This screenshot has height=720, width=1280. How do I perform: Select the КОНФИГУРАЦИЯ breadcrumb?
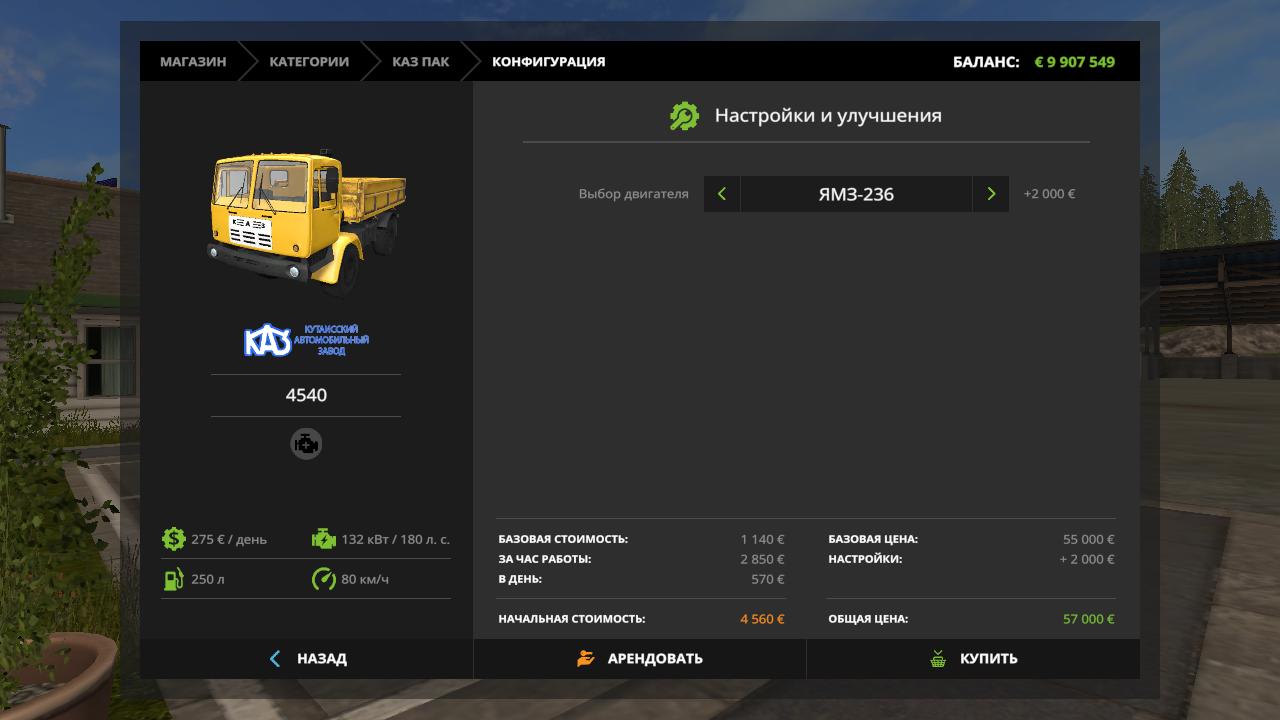548,62
